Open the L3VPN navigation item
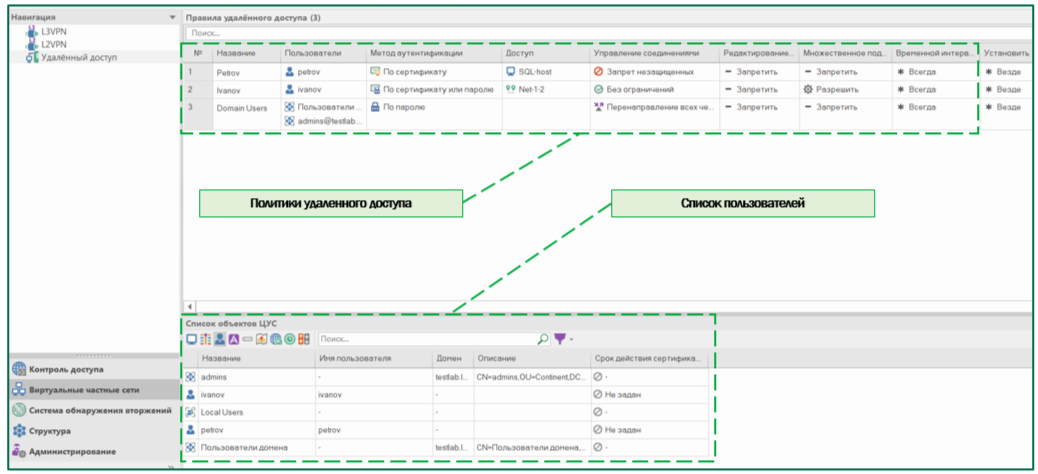1038x474 pixels. coord(53,31)
